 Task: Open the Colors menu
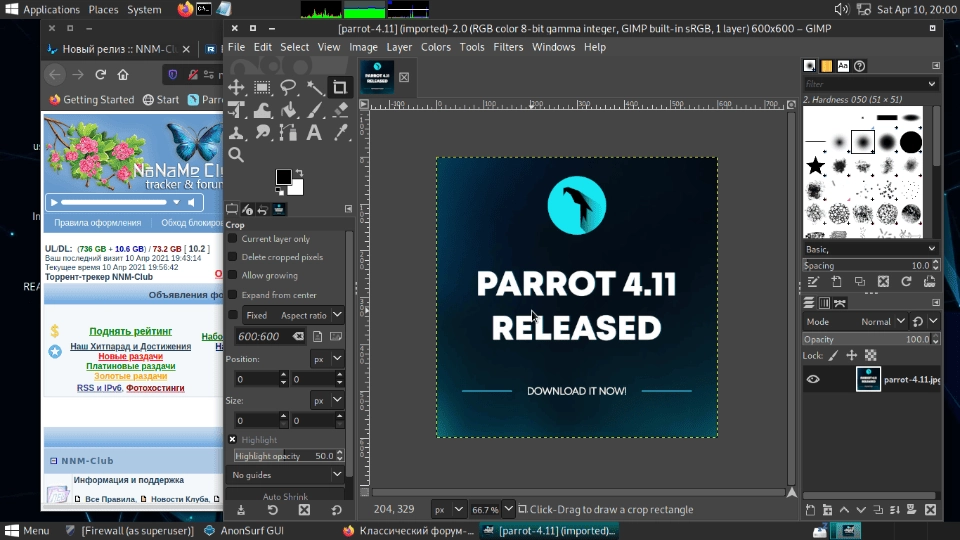435,47
